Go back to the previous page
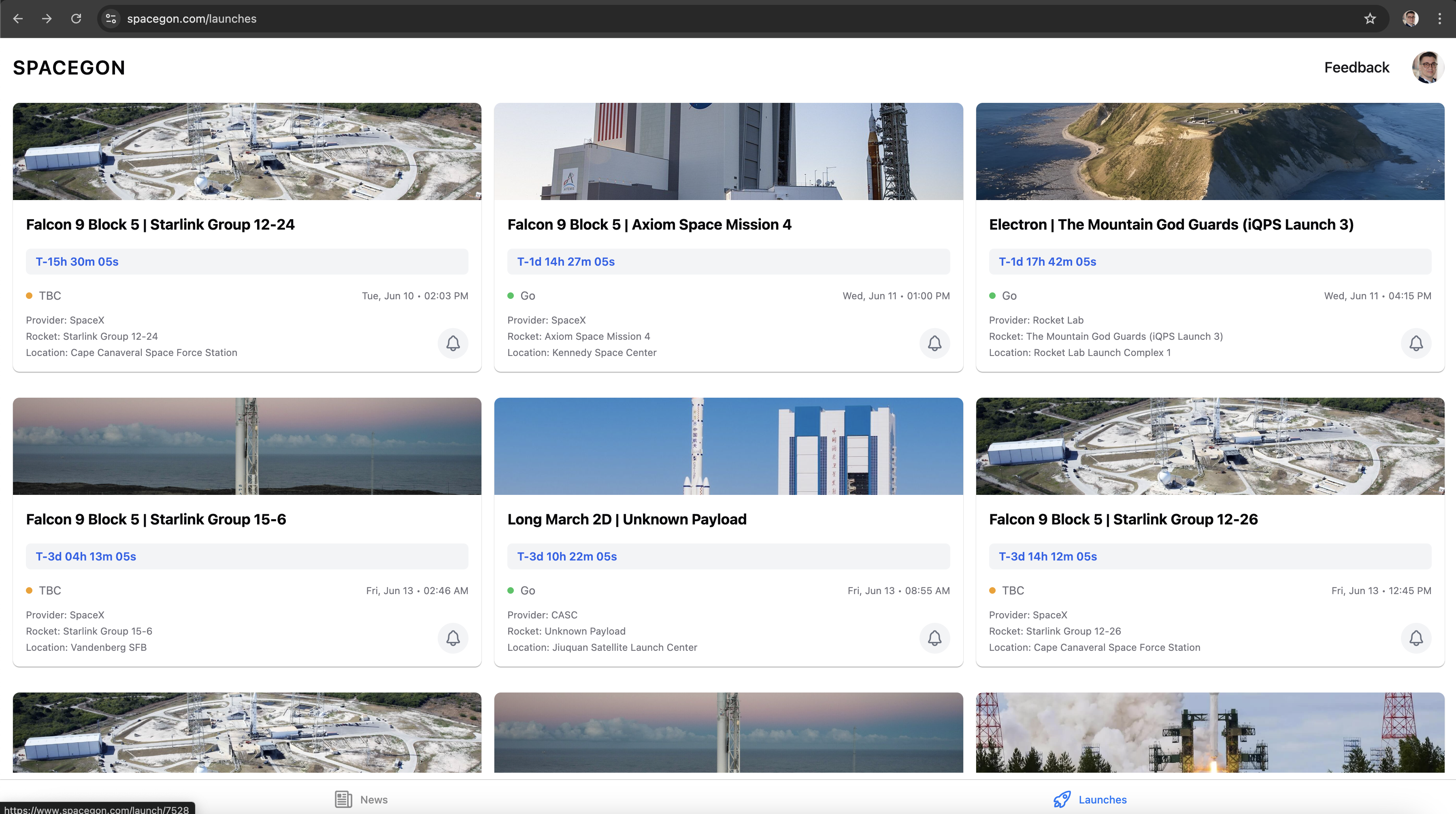Viewport: 1456px width, 814px height. tap(18, 19)
